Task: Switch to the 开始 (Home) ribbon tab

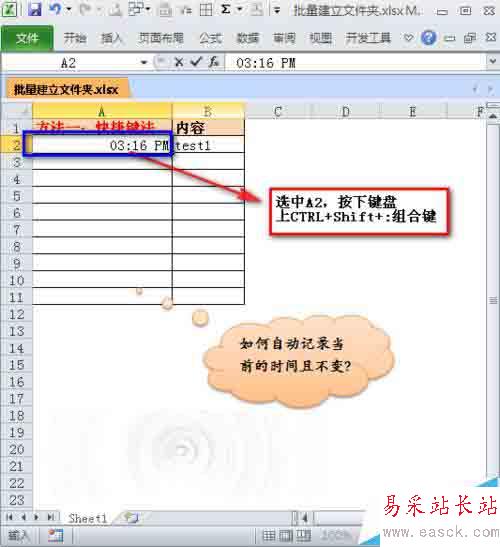Action: (75, 38)
